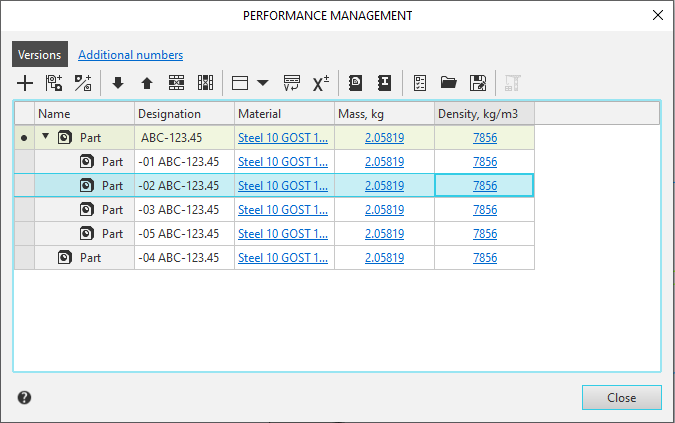Click the text wrap toolbar icon
Image resolution: width=675 pixels, height=423 pixels.
[x=292, y=84]
